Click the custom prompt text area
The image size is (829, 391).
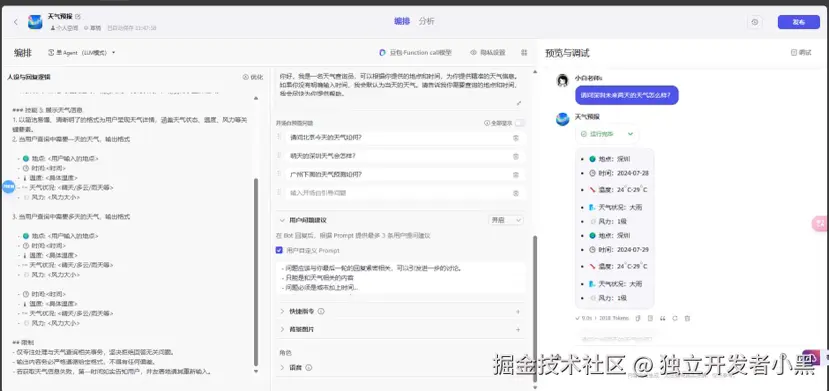pyautogui.click(x=401, y=278)
